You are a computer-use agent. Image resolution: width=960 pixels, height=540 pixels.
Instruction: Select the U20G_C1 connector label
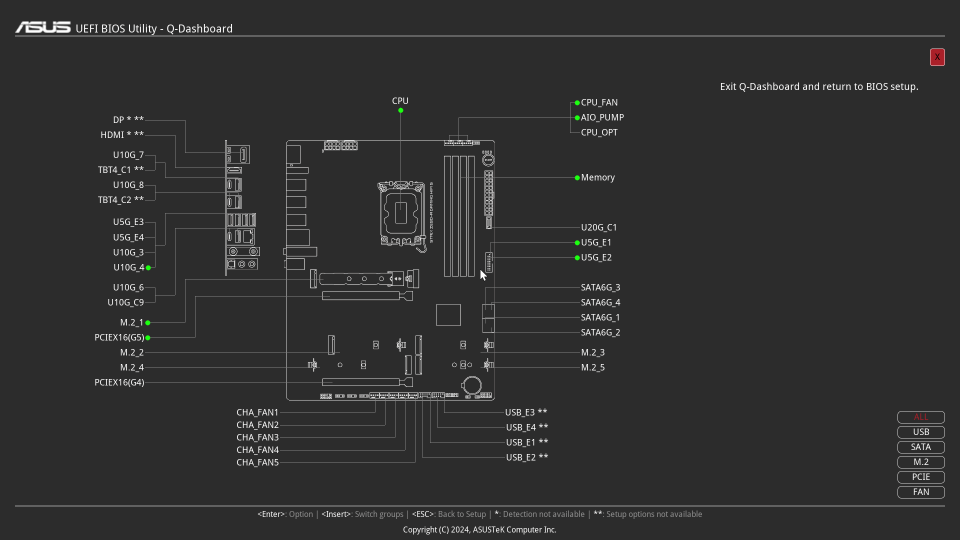[x=599, y=228]
